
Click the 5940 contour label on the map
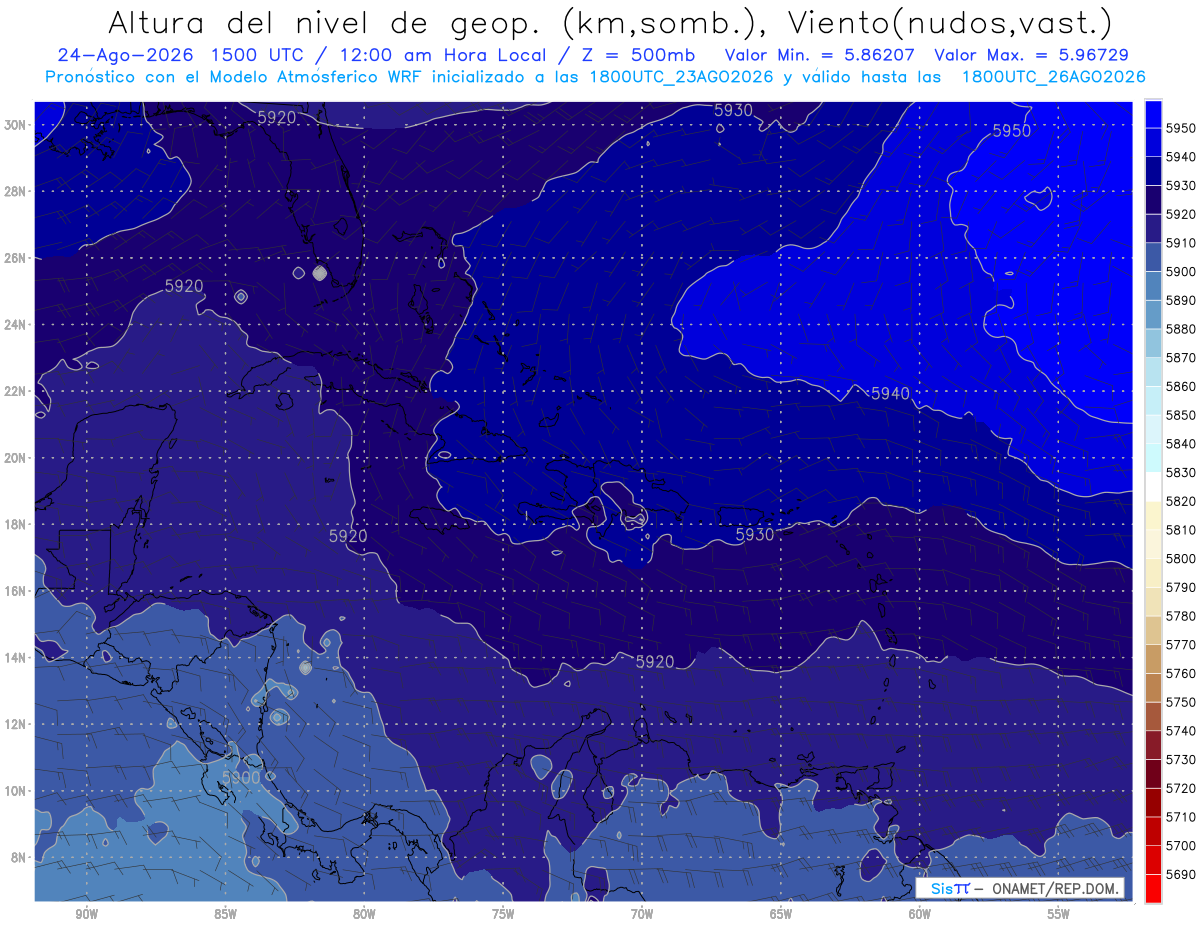[x=890, y=393]
